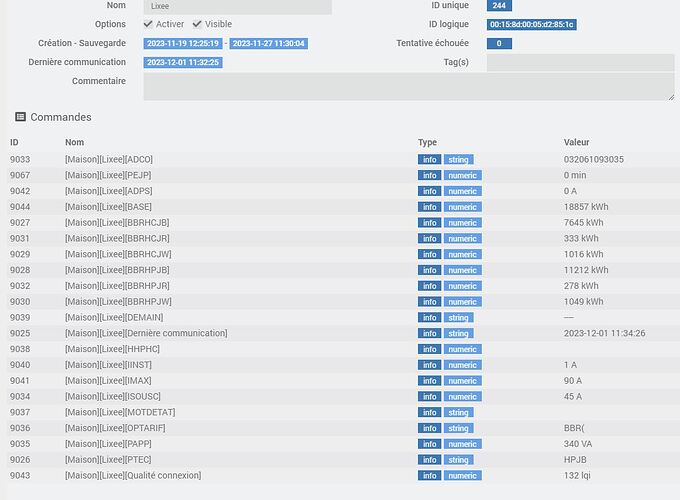
Task: Click the Commandes list icon
Action: pyautogui.click(x=20, y=117)
